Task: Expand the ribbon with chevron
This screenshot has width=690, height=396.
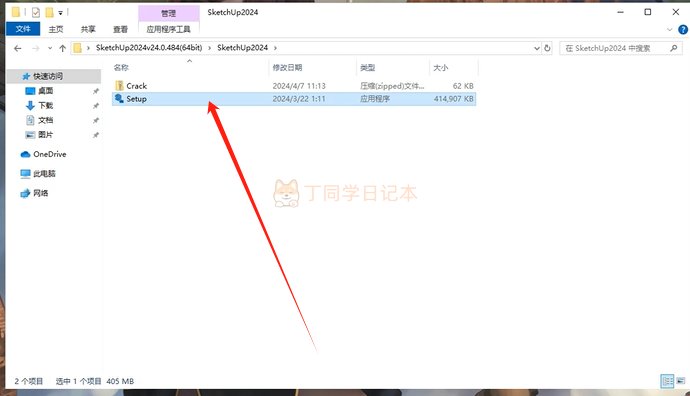Action: pyautogui.click(x=669, y=29)
